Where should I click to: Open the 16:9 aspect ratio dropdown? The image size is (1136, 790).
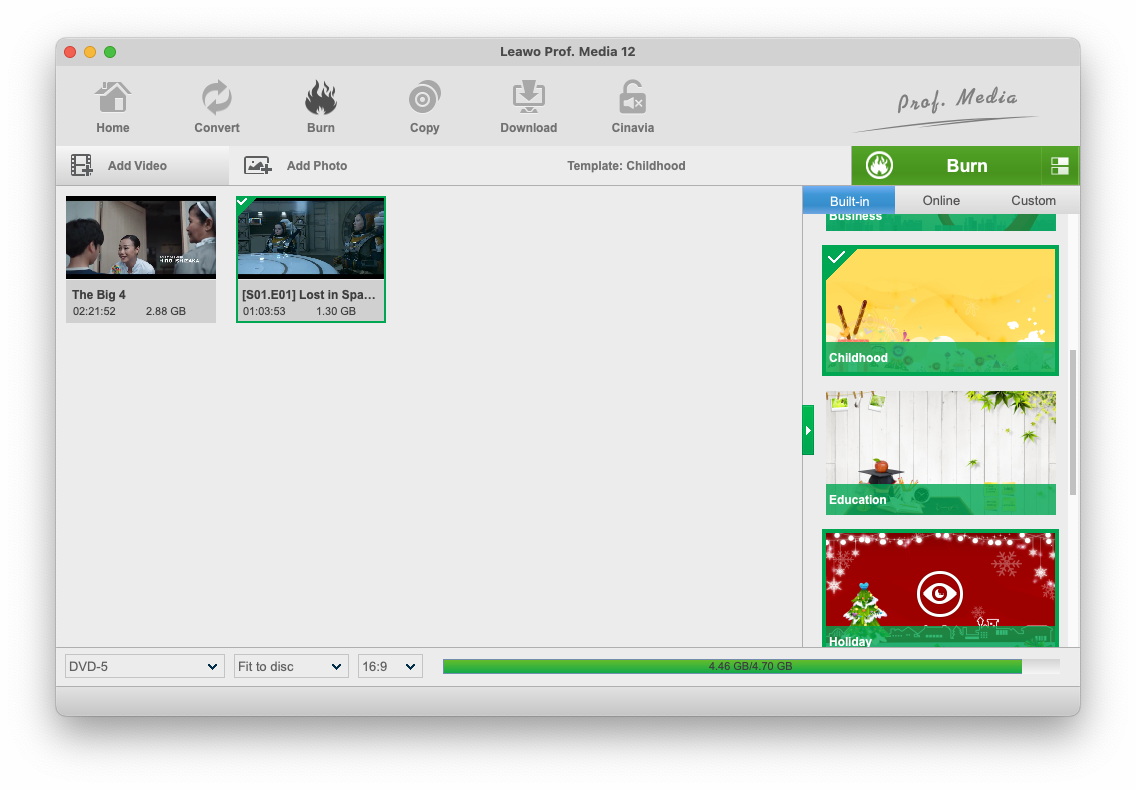(x=390, y=666)
